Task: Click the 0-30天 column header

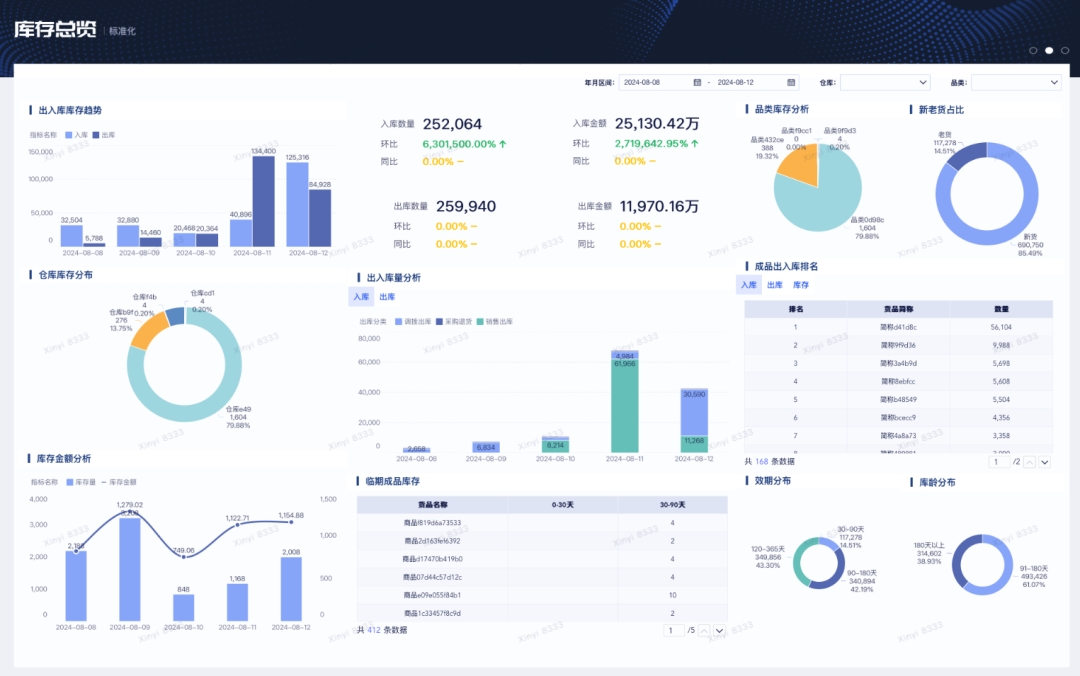Action: pyautogui.click(x=563, y=505)
